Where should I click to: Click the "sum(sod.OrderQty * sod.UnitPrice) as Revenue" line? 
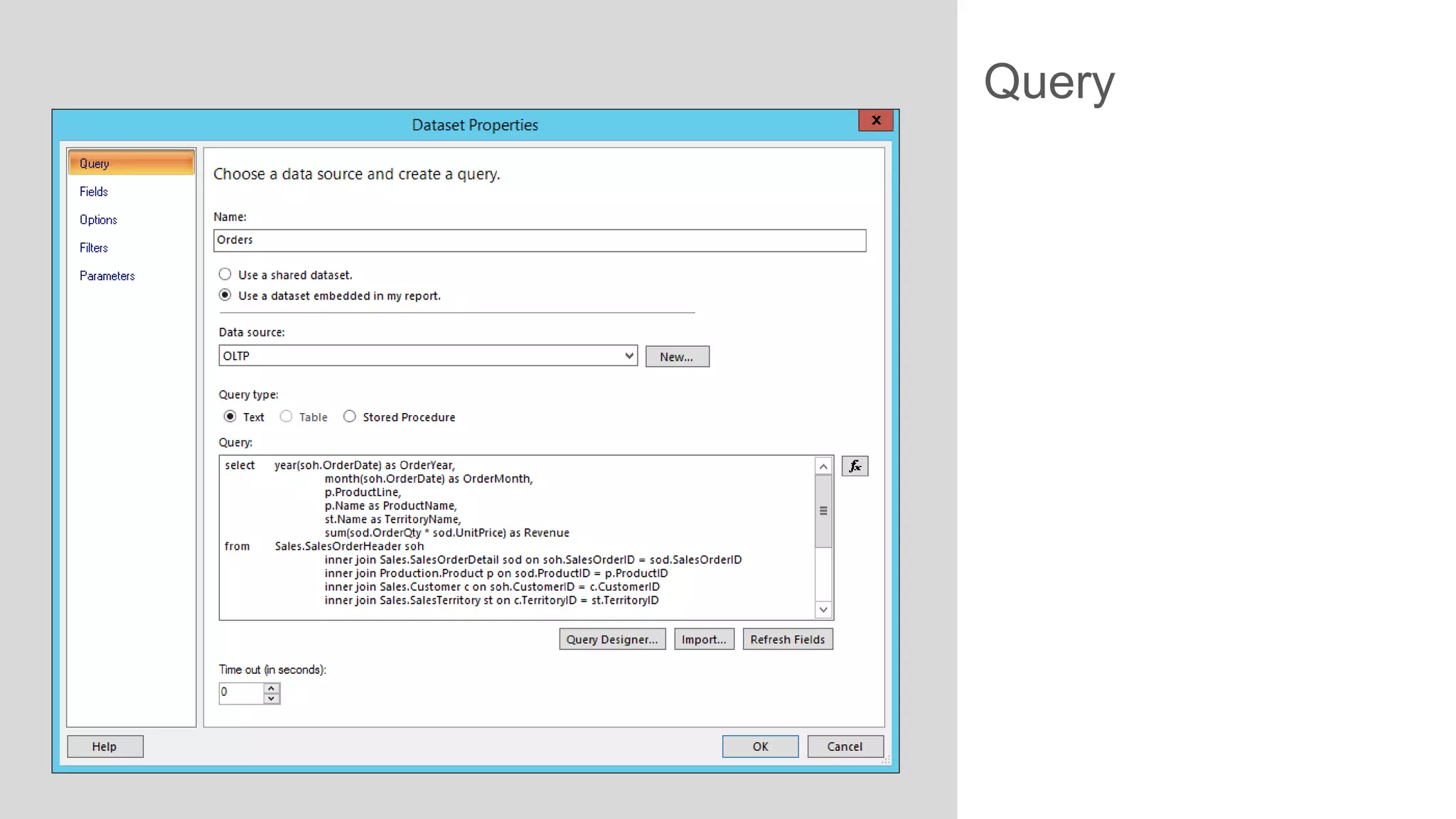(x=446, y=532)
